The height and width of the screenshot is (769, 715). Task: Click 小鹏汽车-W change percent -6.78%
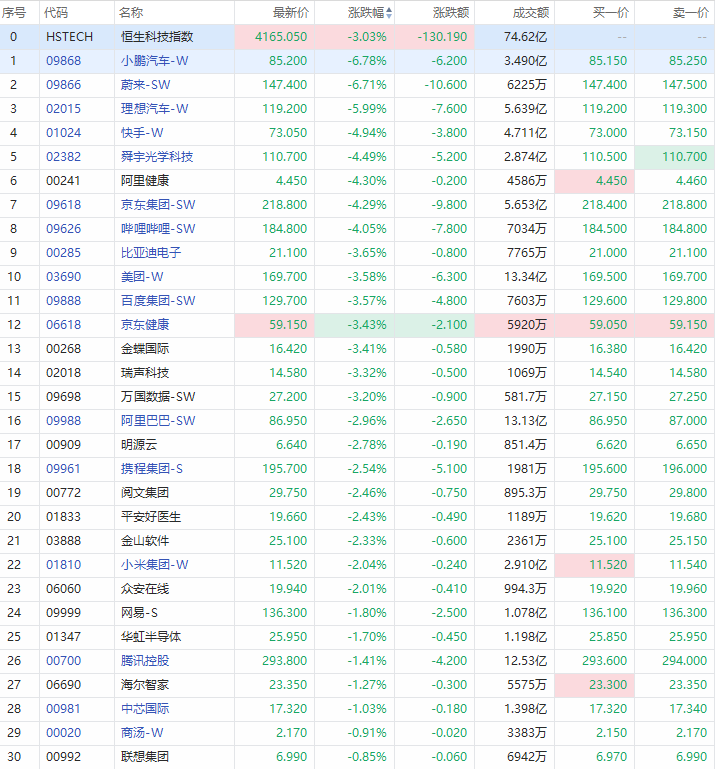[367, 61]
